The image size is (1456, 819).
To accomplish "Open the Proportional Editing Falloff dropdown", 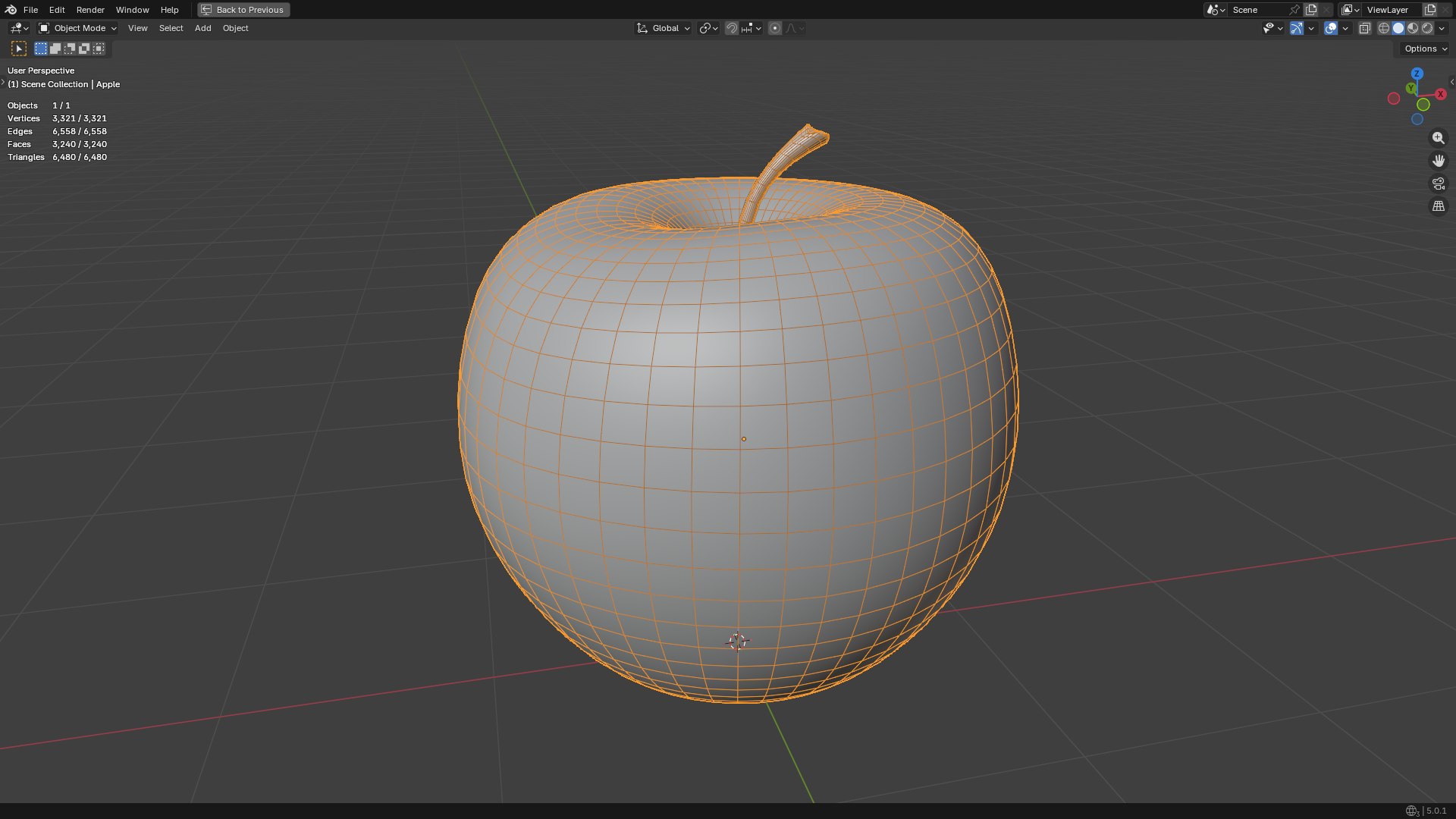I will pos(795,28).
